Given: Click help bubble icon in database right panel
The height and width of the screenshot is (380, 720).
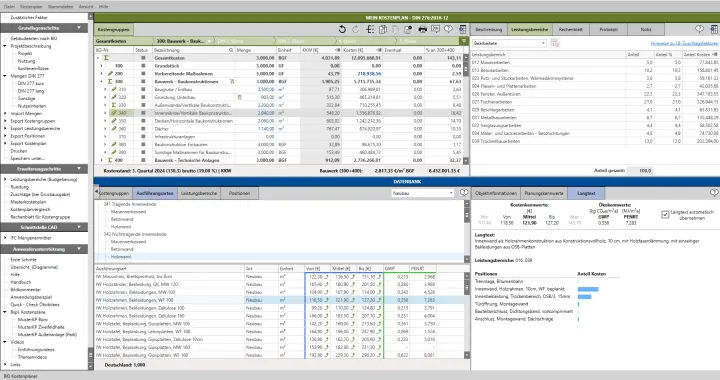Looking at the screenshot, I should pyautogui.click(x=714, y=193).
